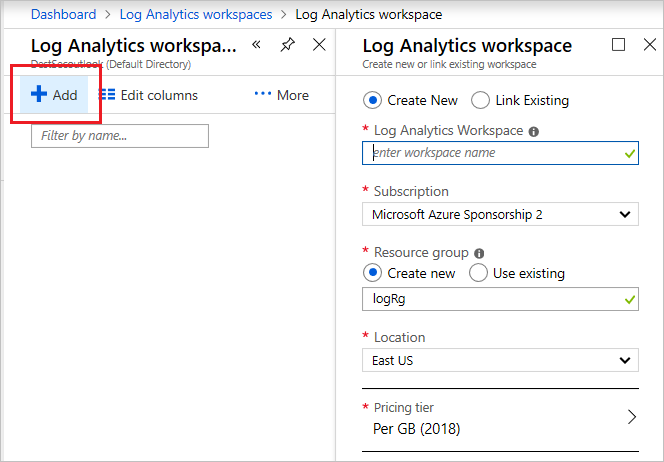Select the Create New radio option
Image resolution: width=664 pixels, height=462 pixels.
[x=372, y=100]
